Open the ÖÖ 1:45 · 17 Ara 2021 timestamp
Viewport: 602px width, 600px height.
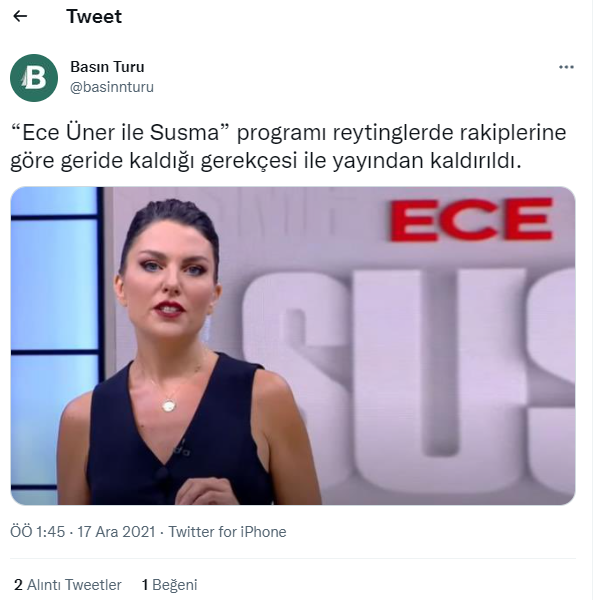click(83, 532)
